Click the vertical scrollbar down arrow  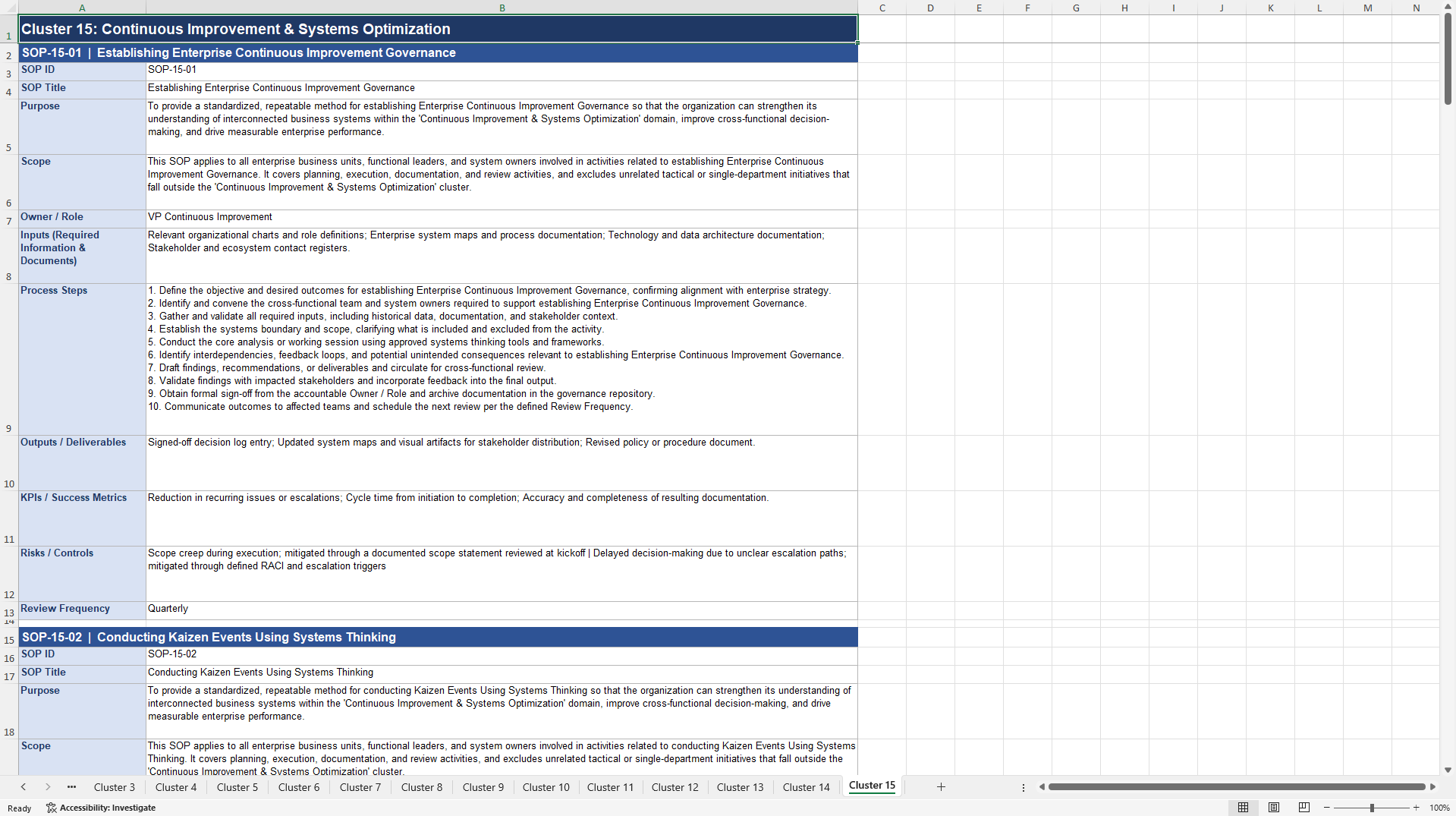coord(1448,770)
